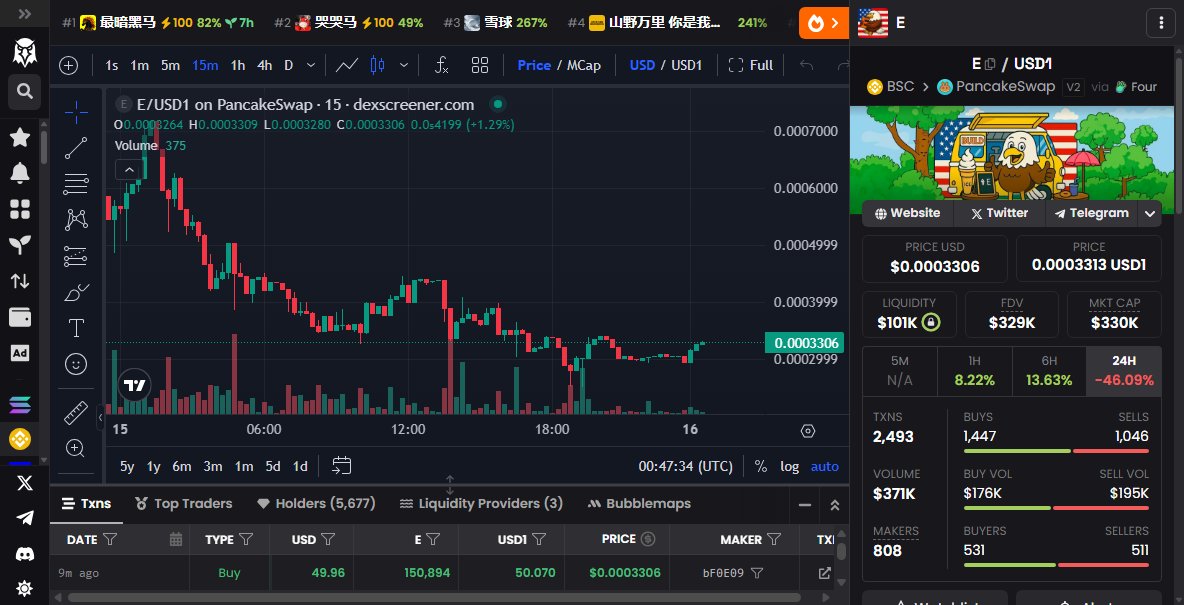Open the Telegram icon in sidebar

coord(24,518)
